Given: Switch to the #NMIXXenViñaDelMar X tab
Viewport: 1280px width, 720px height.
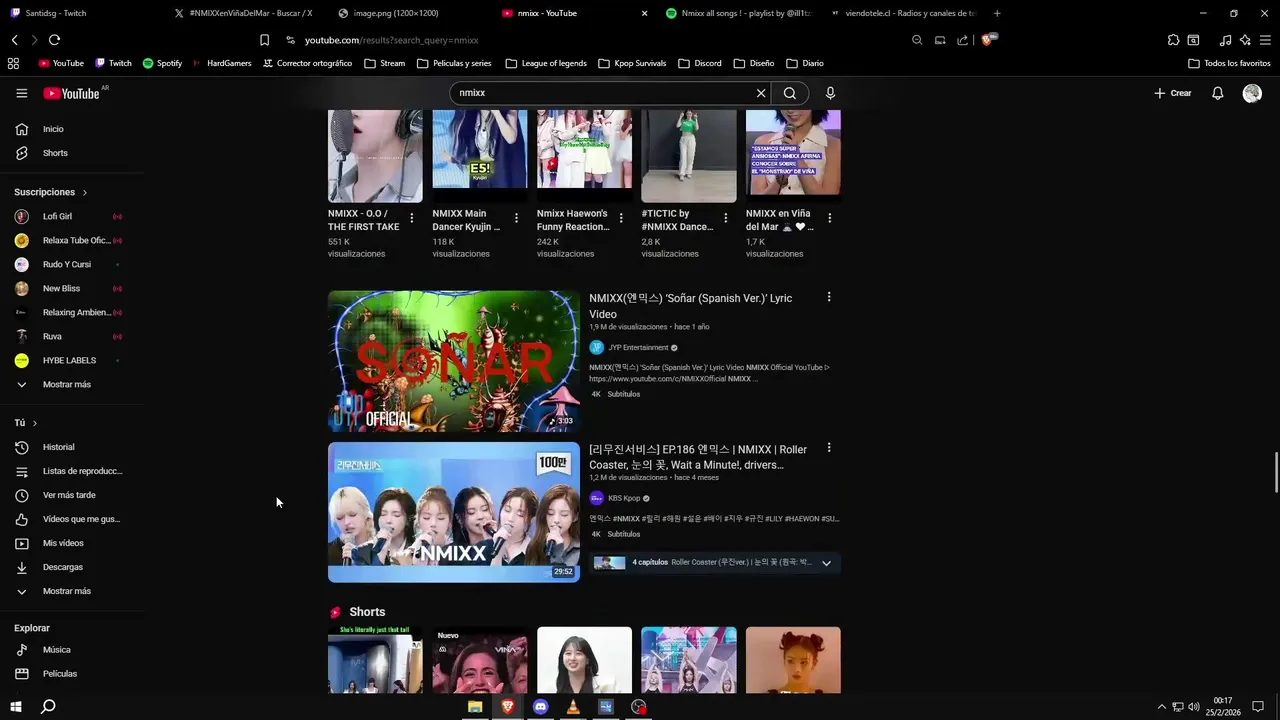Looking at the screenshot, I should coord(245,13).
